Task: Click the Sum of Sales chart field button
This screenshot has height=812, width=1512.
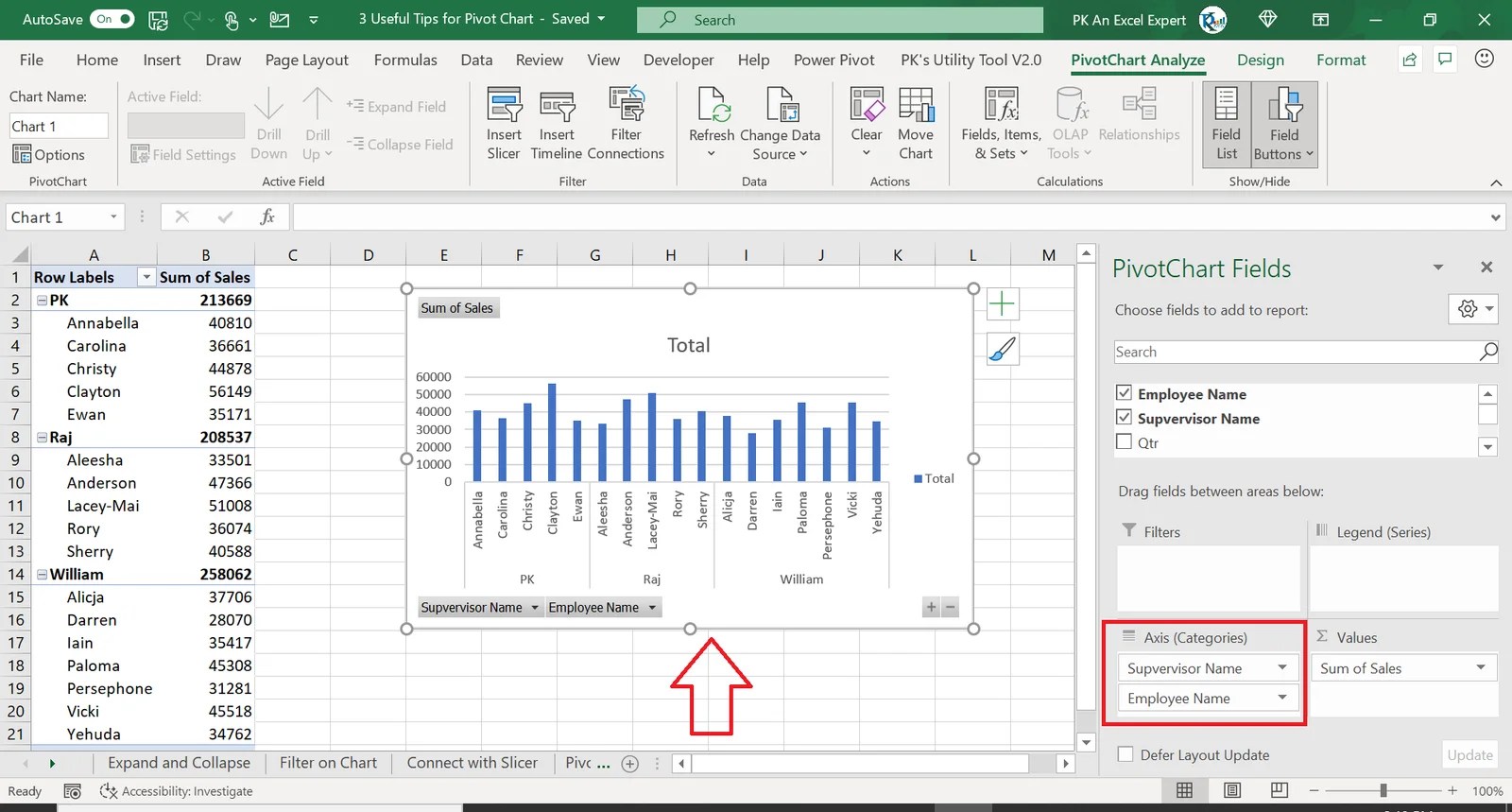Action: pyautogui.click(x=456, y=308)
